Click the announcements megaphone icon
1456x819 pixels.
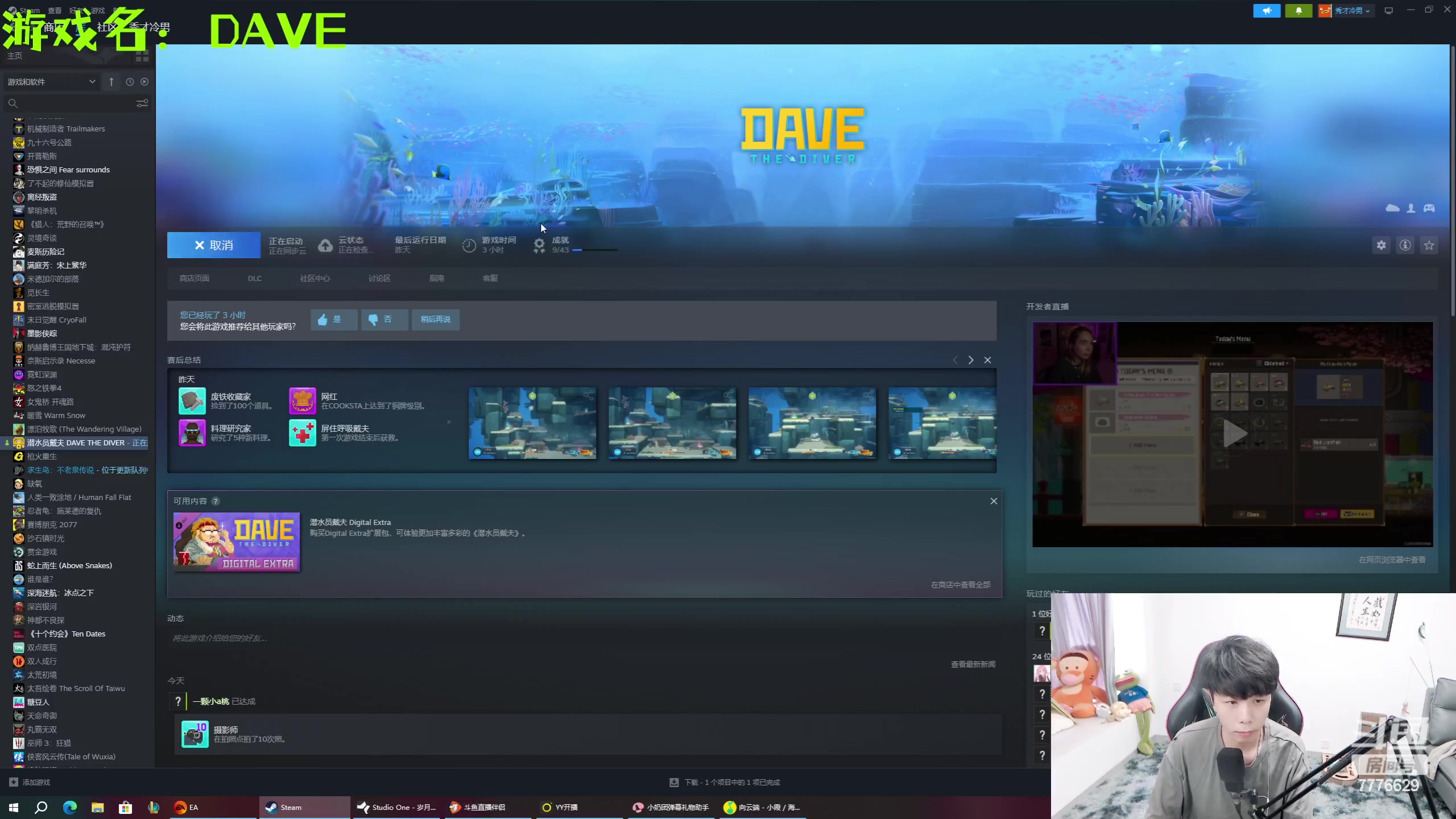(x=1267, y=11)
